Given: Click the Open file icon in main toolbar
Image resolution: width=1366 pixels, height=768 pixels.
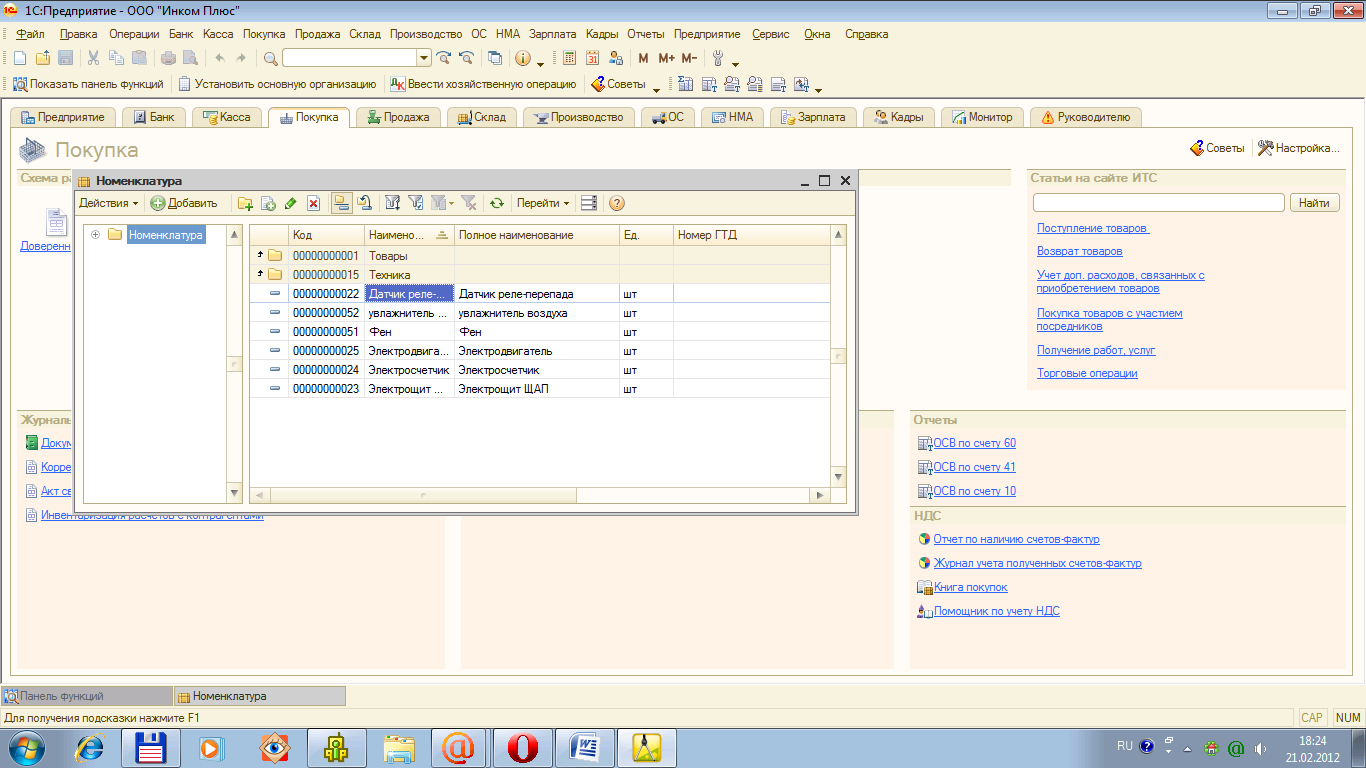Looking at the screenshot, I should (x=43, y=58).
